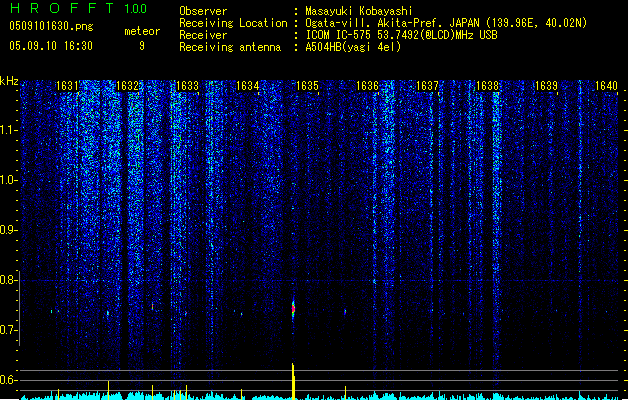Click the Observer label
Image resolution: width=629 pixels, height=400 pixels.
[203, 11]
